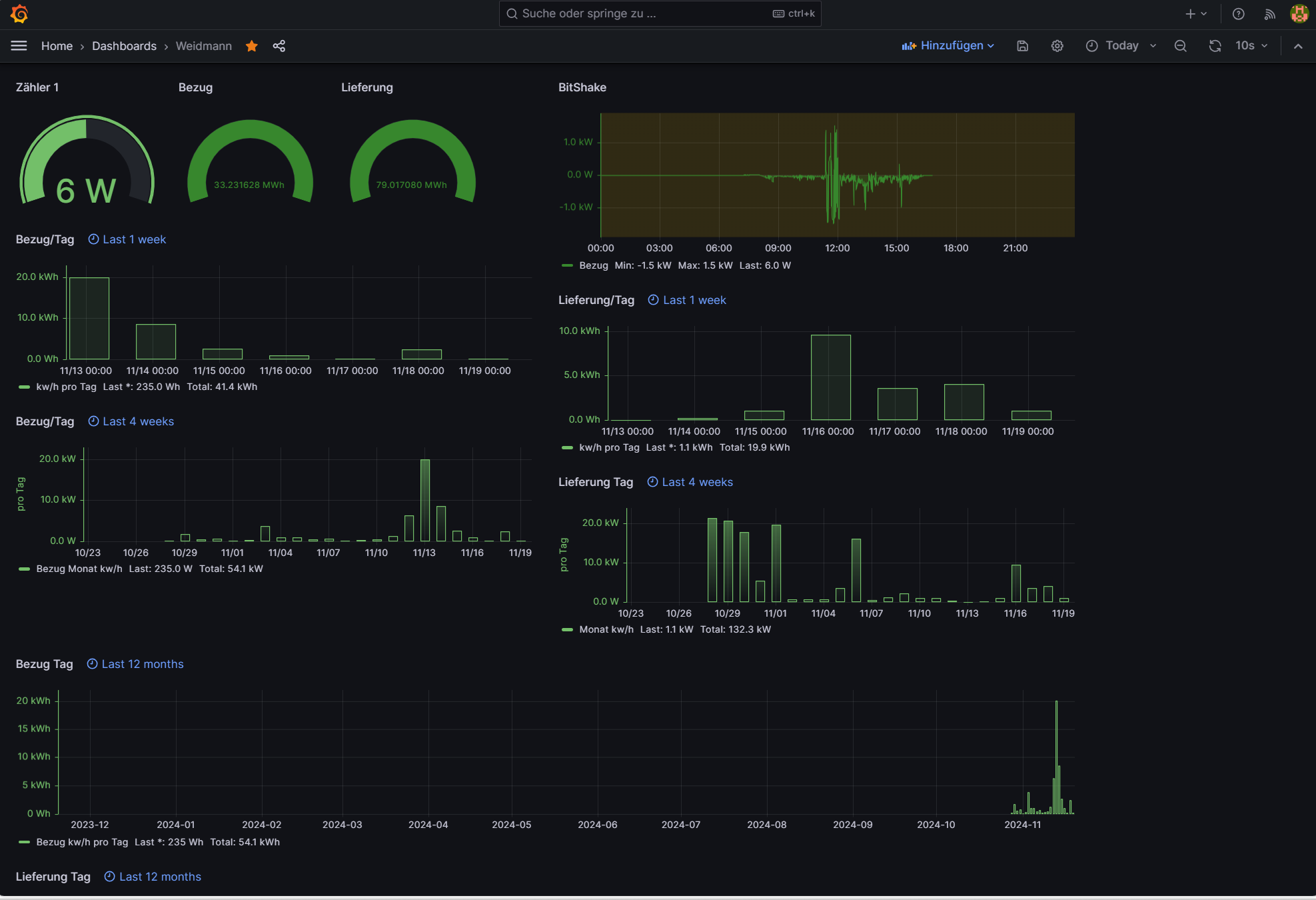The height and width of the screenshot is (900, 1316).
Task: Zoom out the time range
Action: (x=1181, y=46)
